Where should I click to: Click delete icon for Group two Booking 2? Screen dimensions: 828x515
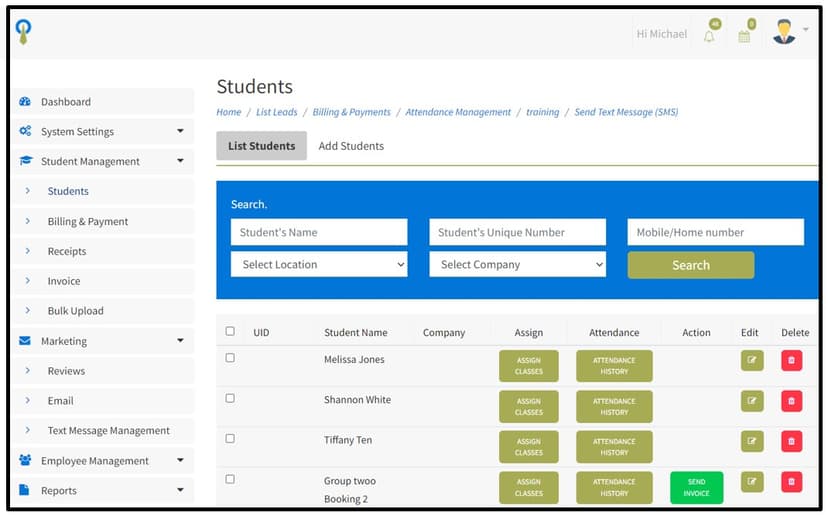coord(791,482)
